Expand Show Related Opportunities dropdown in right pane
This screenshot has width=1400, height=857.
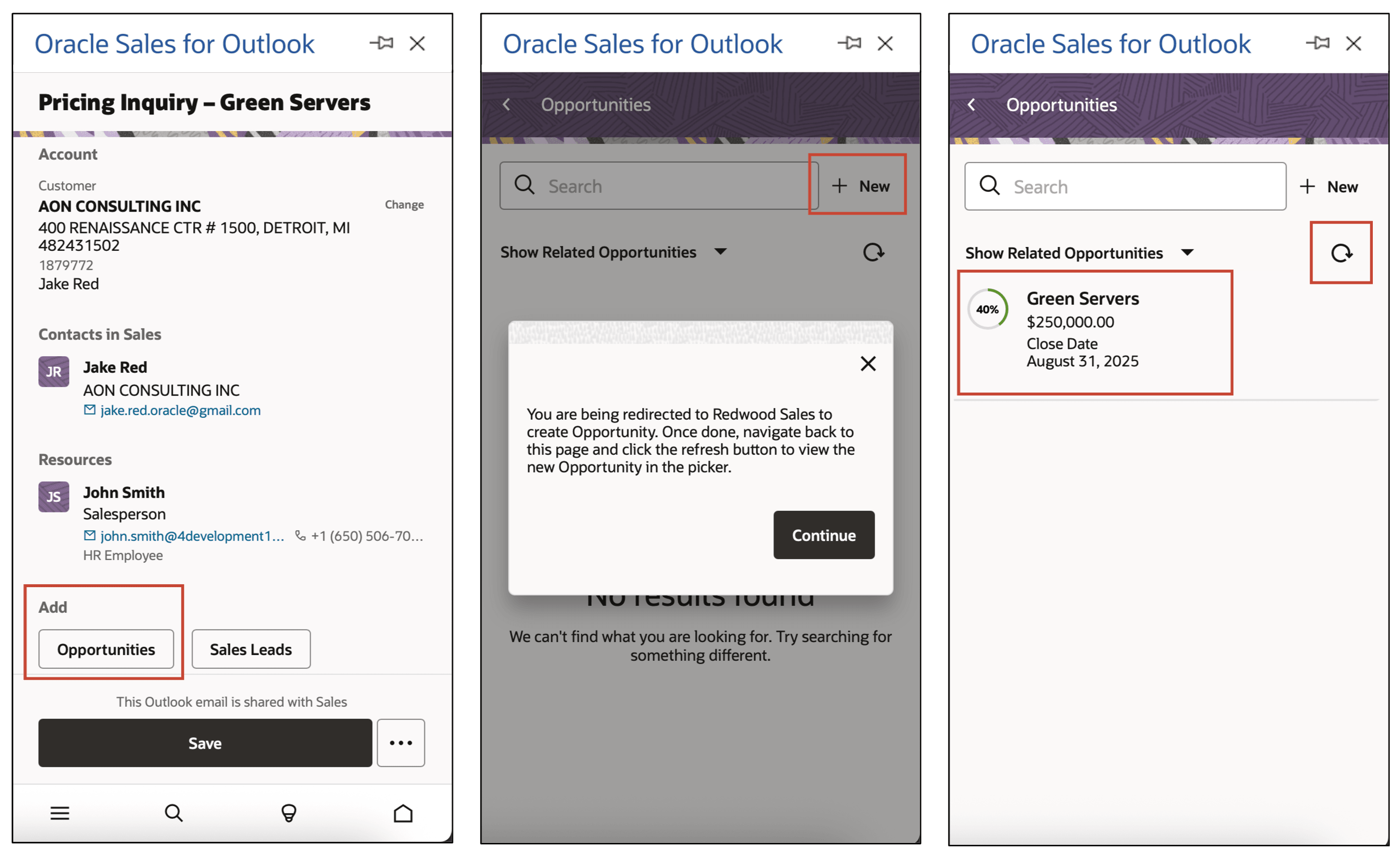point(1186,253)
